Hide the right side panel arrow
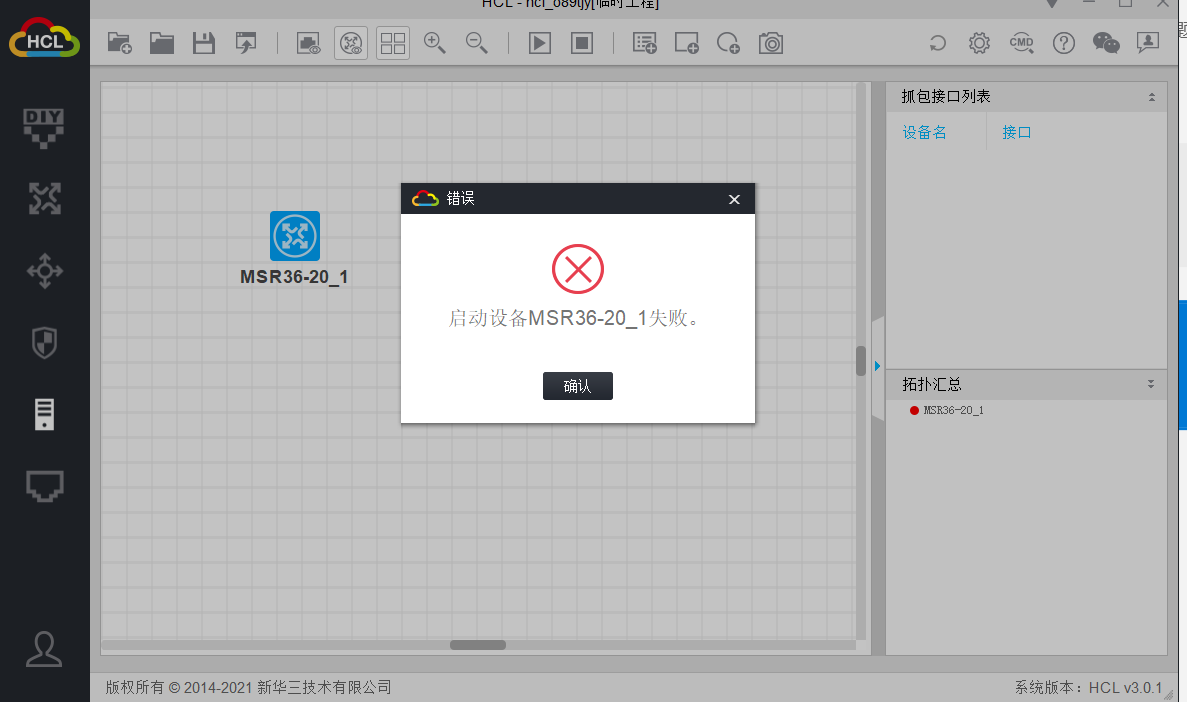1187x702 pixels. point(877,367)
